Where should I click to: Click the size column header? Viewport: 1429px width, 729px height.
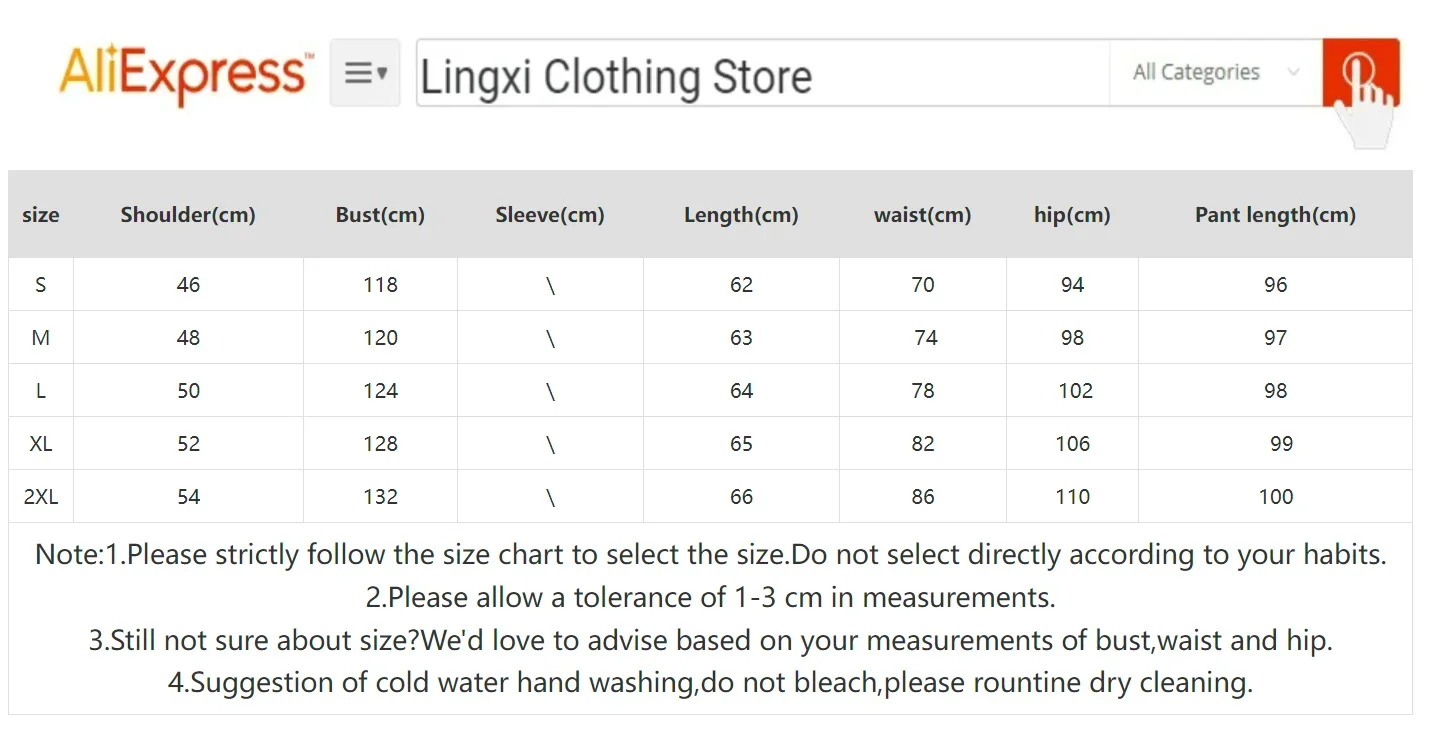(x=41, y=215)
